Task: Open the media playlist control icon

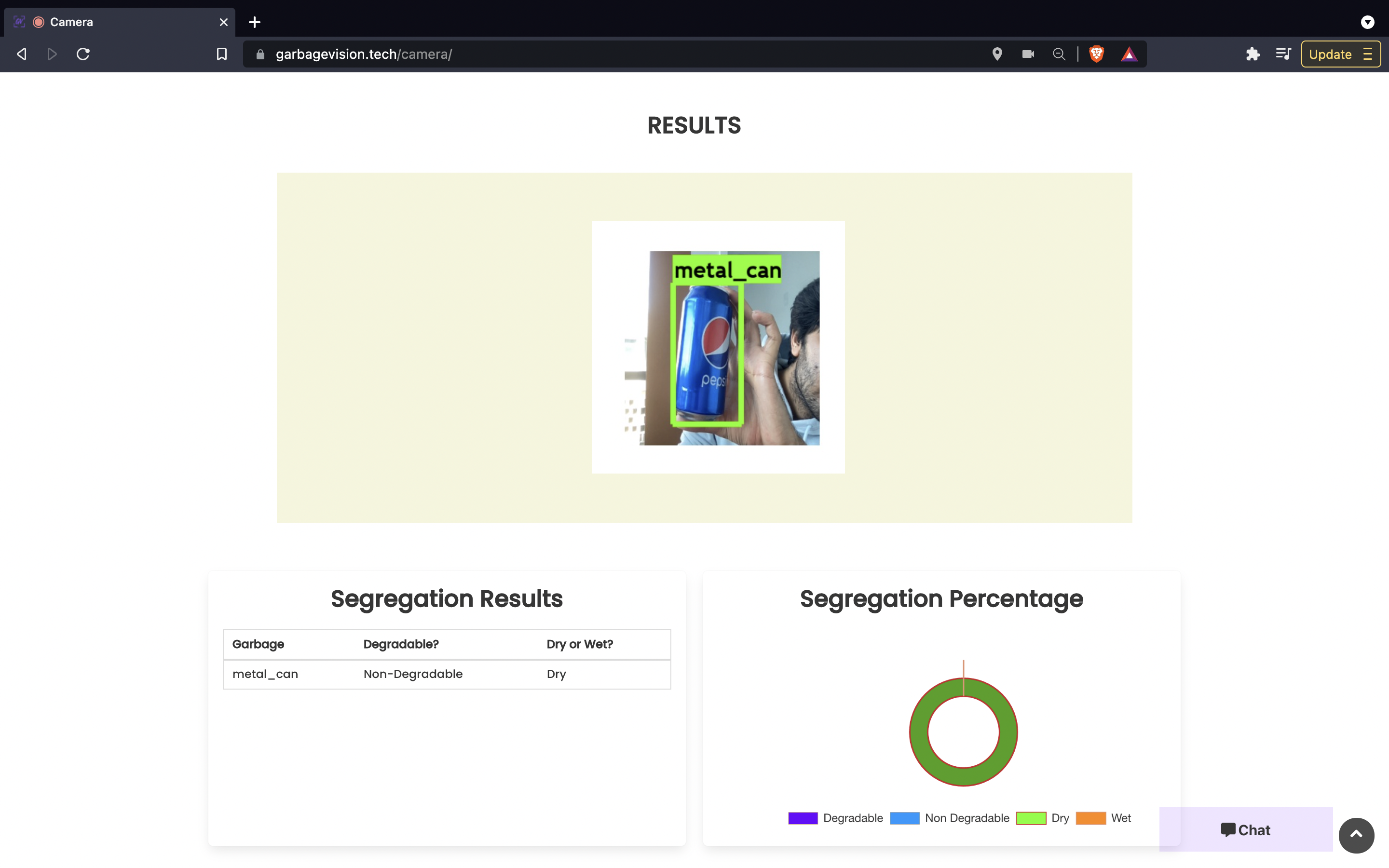Action: 1283,54
